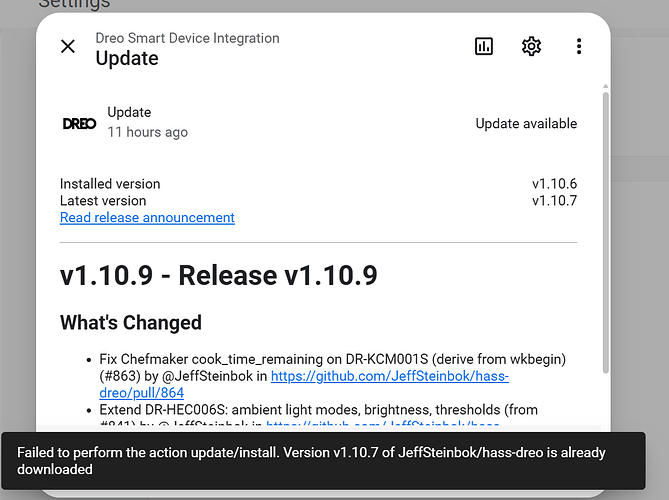
Task: Select the latest version value v1.10.7
Action: tap(554, 201)
